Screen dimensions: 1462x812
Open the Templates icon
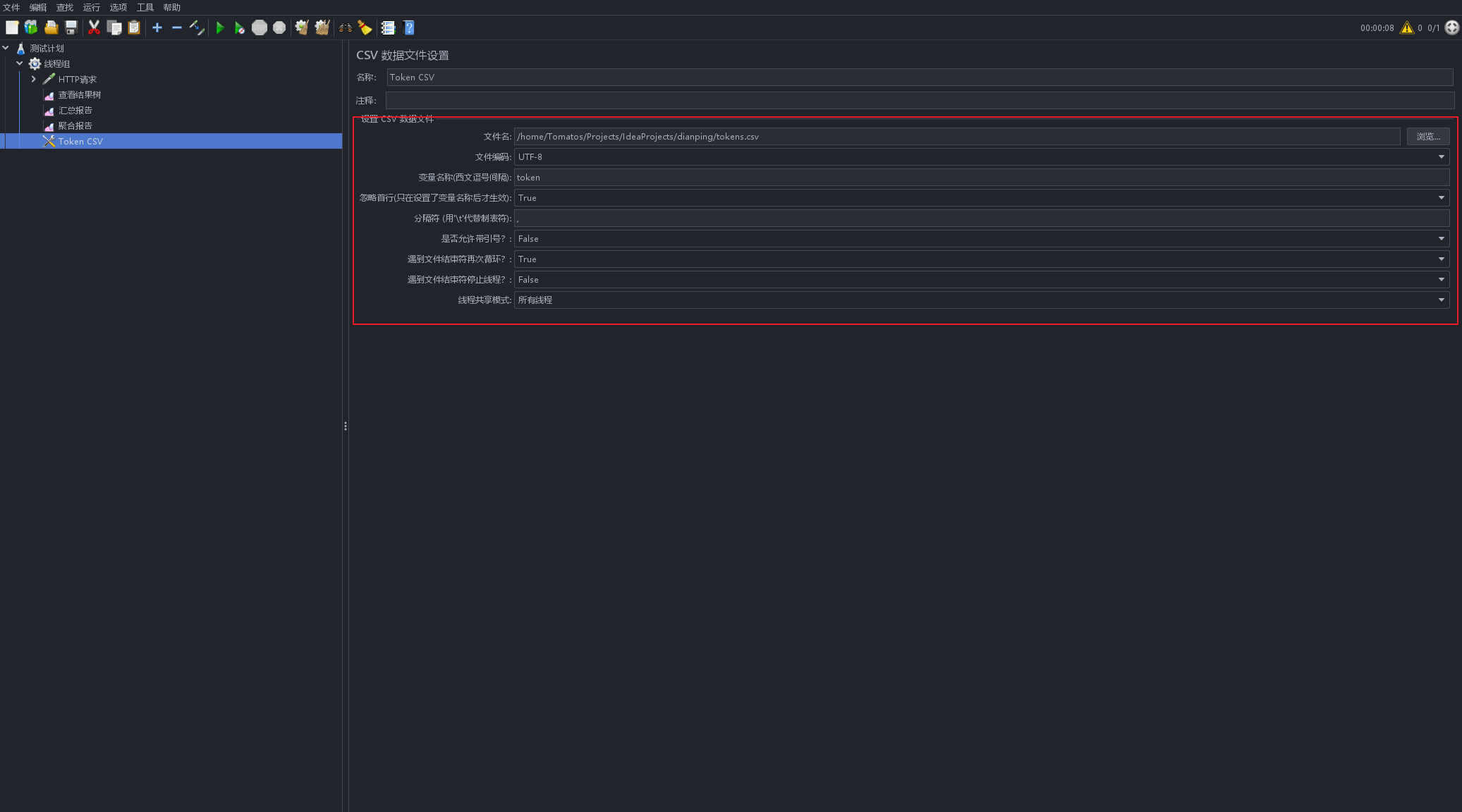[x=31, y=27]
